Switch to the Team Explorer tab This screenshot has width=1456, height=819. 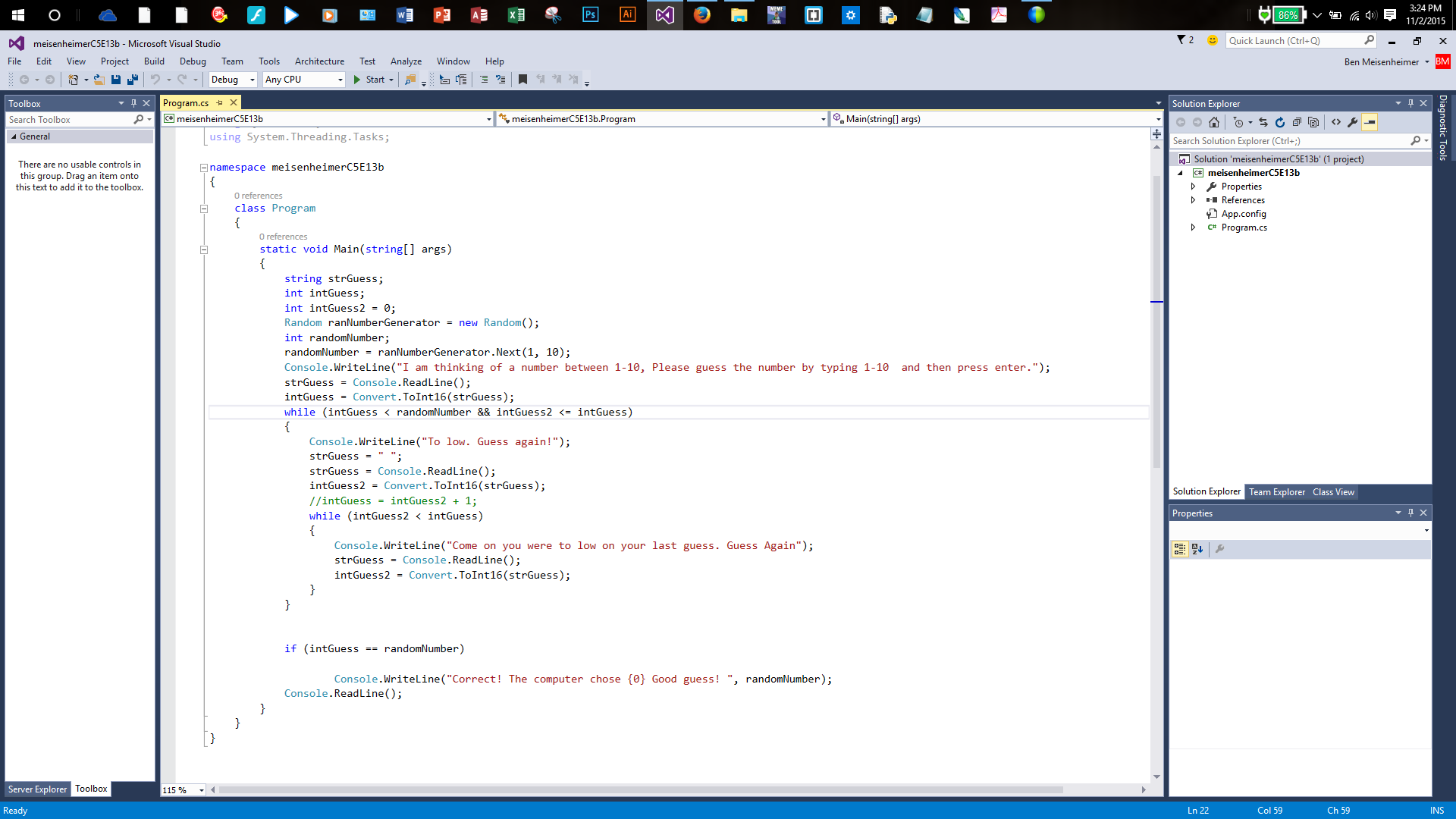1277,492
